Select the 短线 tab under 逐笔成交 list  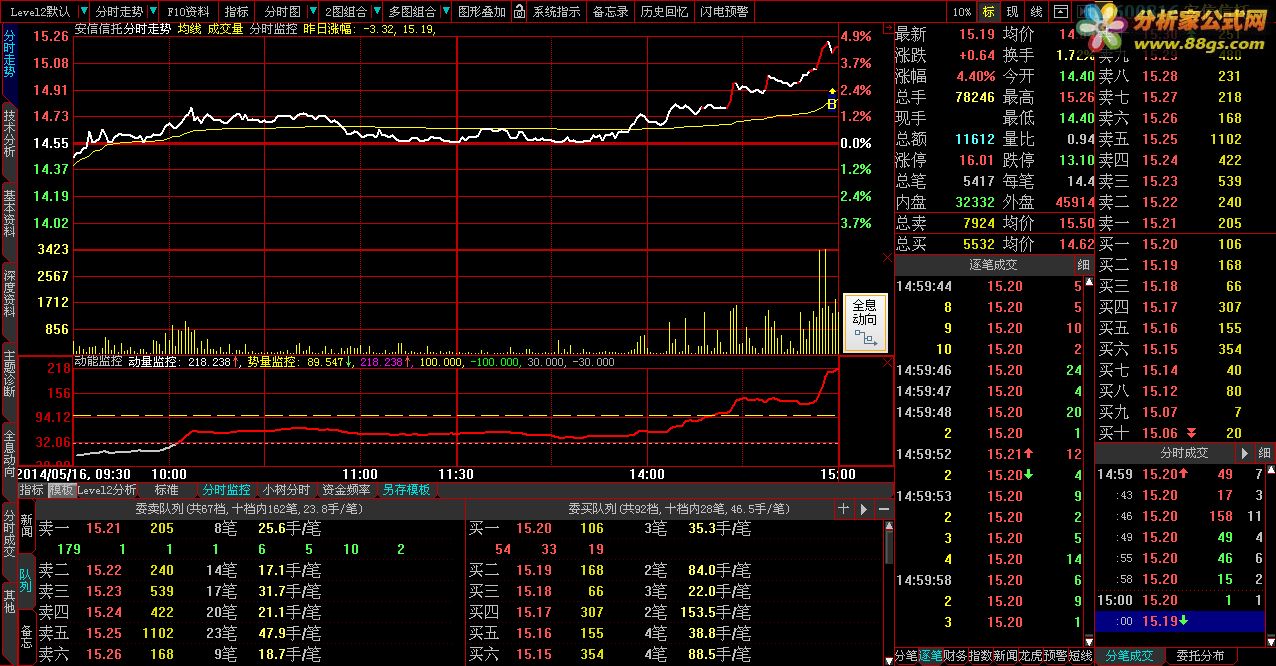pyautogui.click(x=1080, y=656)
